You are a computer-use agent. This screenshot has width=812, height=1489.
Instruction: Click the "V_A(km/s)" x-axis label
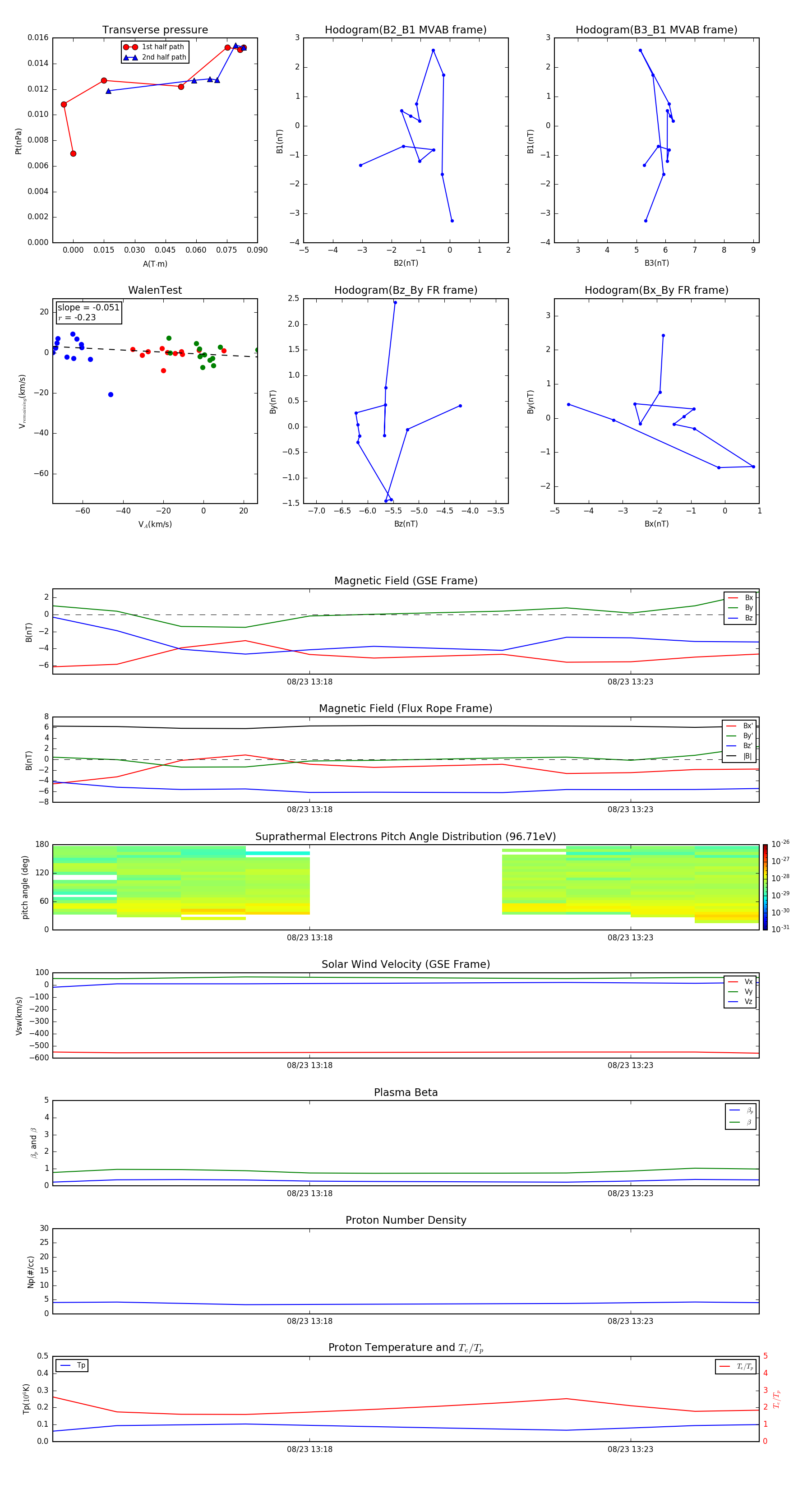(155, 524)
